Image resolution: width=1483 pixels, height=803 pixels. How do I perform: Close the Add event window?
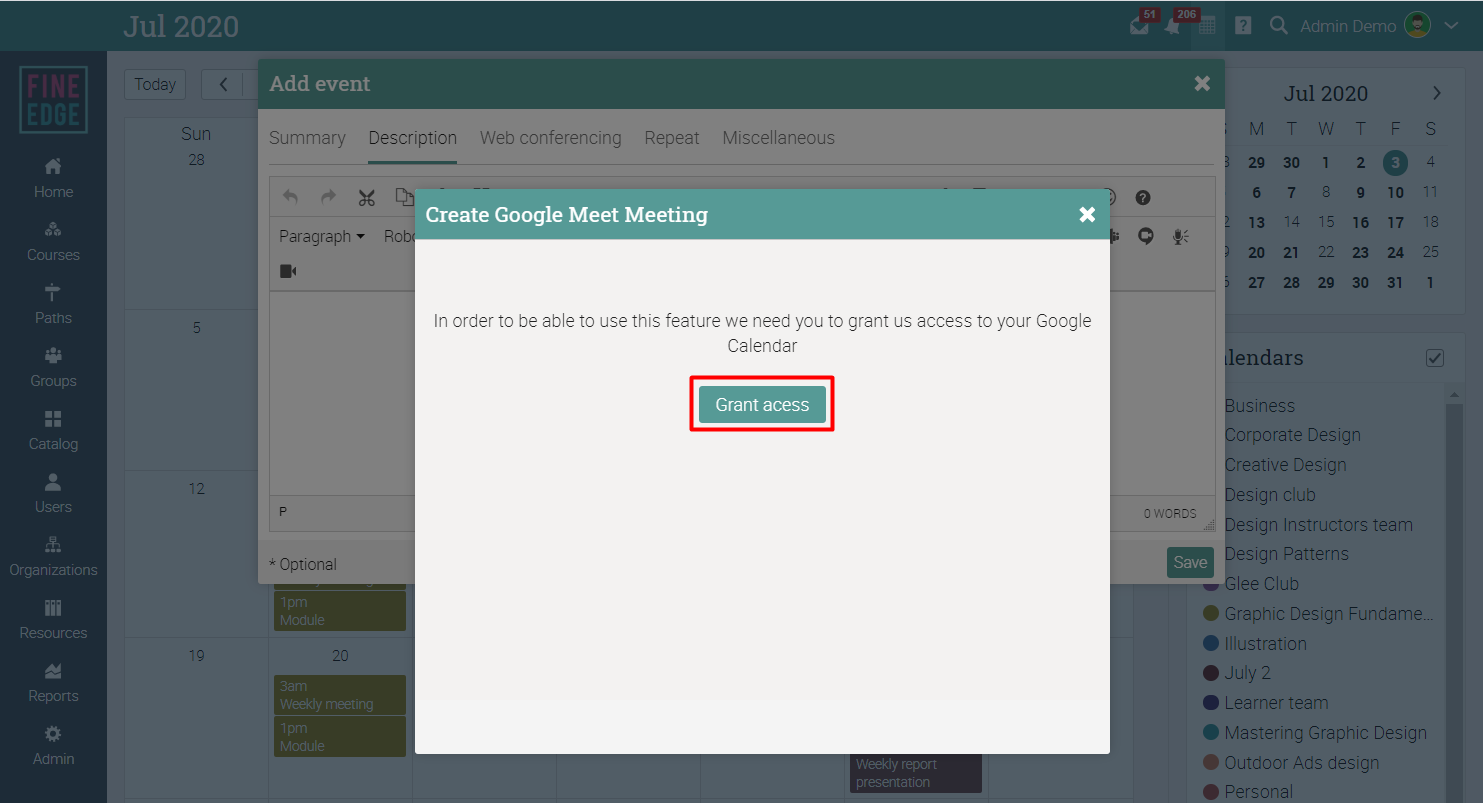[x=1202, y=84]
